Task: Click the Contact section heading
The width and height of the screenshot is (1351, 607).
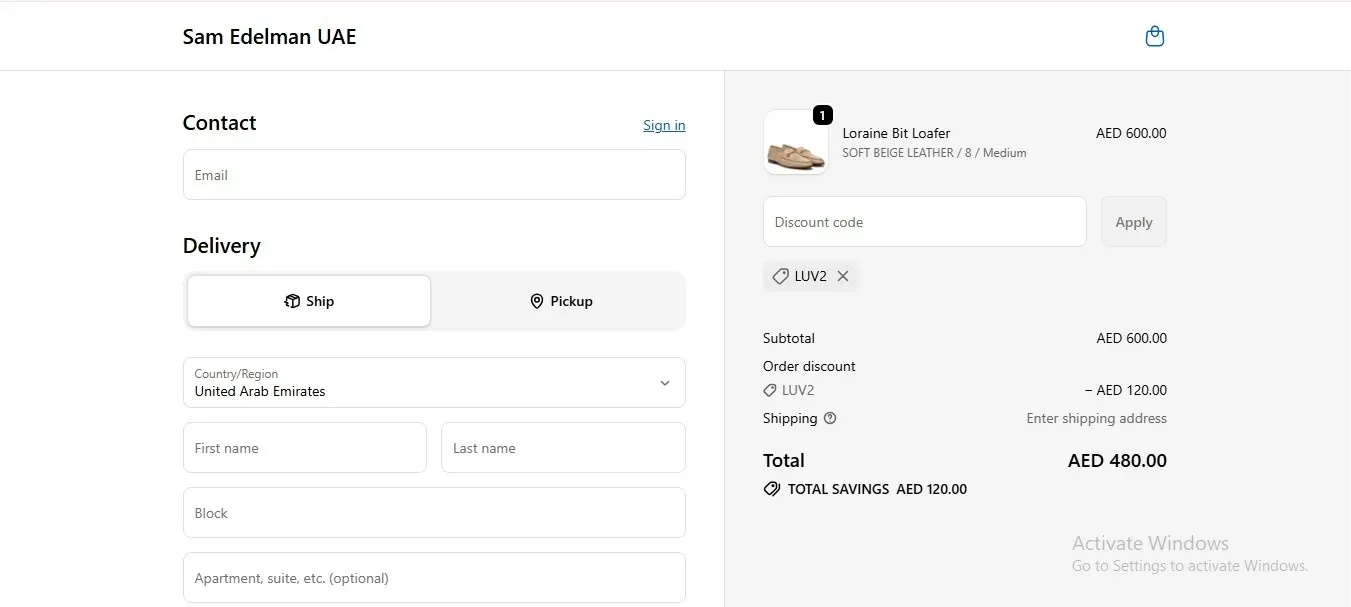Action: (x=219, y=123)
